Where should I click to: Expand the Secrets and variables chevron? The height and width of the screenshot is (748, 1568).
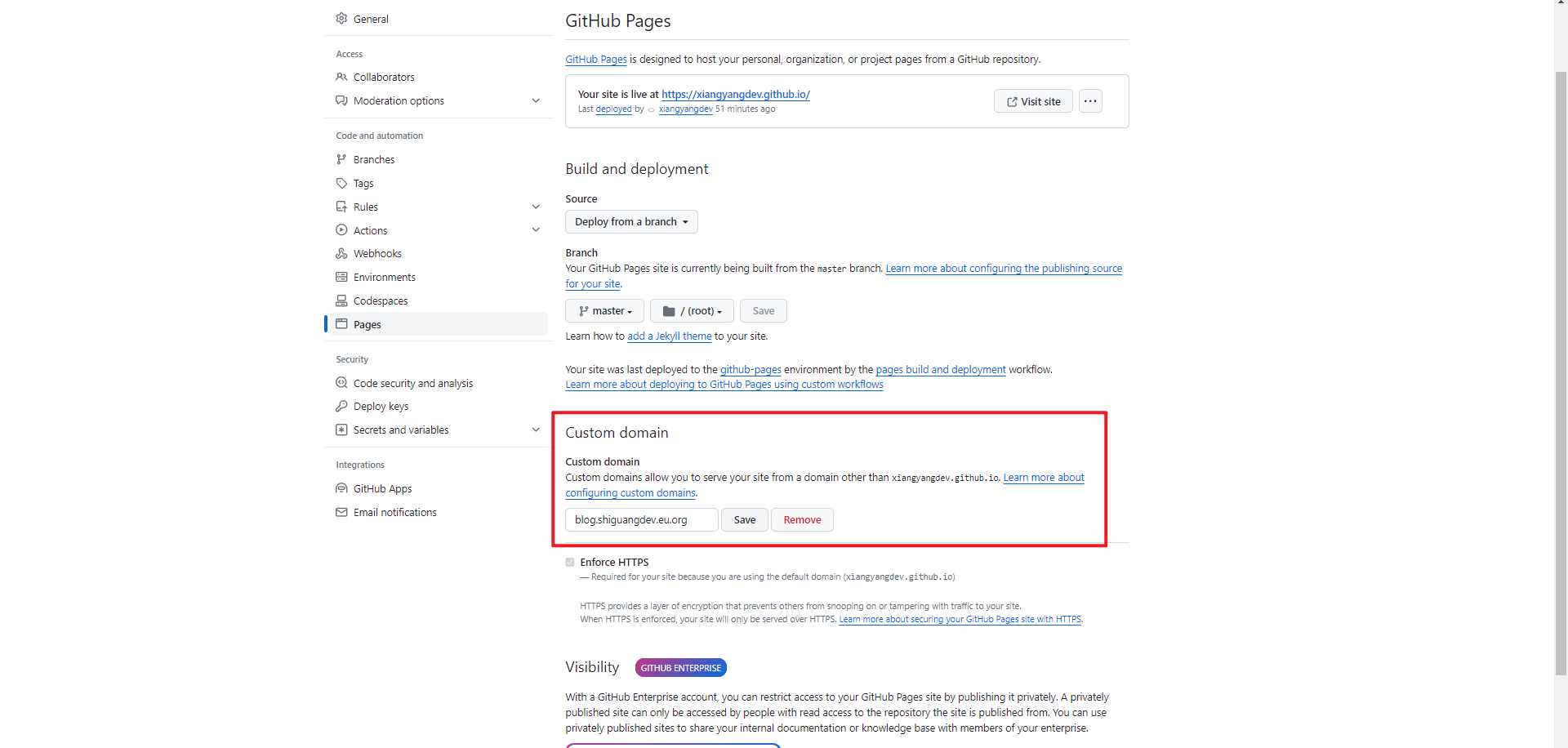coord(536,430)
